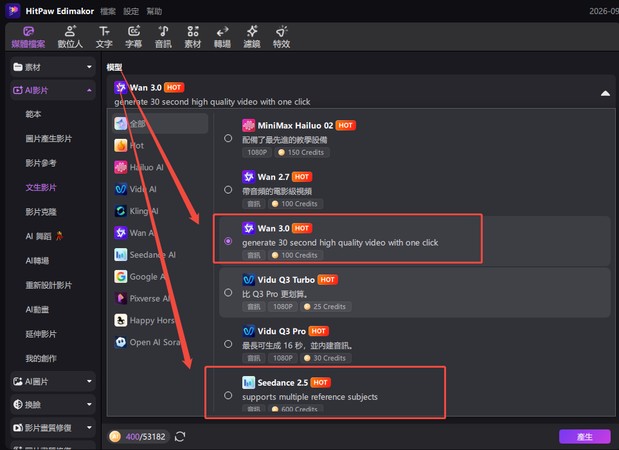The image size is (619, 450).
Task: Open AI 舞蹈 in sidebar
Action: tap(44, 236)
